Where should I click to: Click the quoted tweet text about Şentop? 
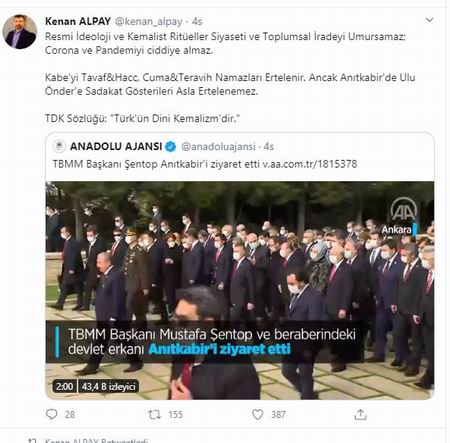click(x=205, y=164)
